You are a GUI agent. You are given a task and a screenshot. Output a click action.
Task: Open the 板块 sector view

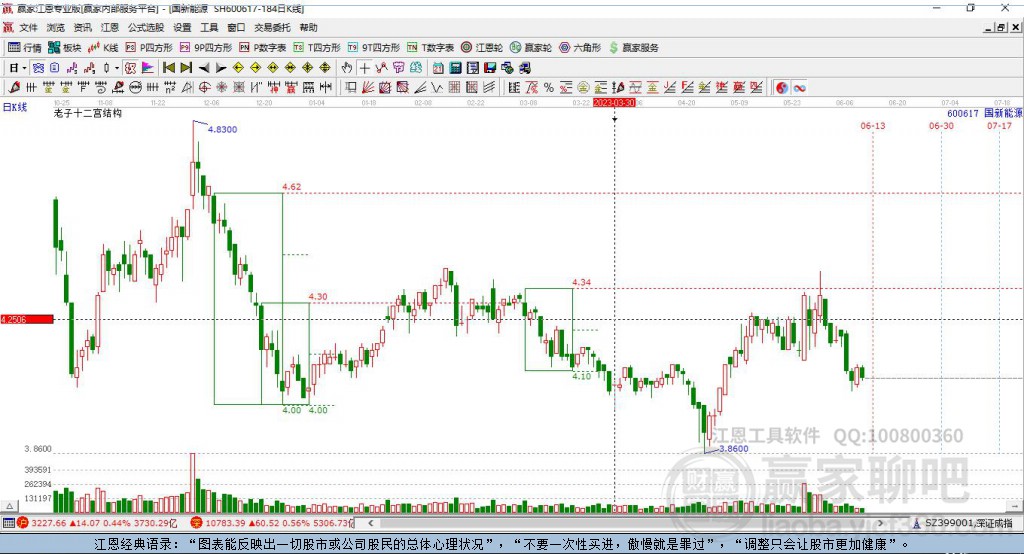(65, 48)
